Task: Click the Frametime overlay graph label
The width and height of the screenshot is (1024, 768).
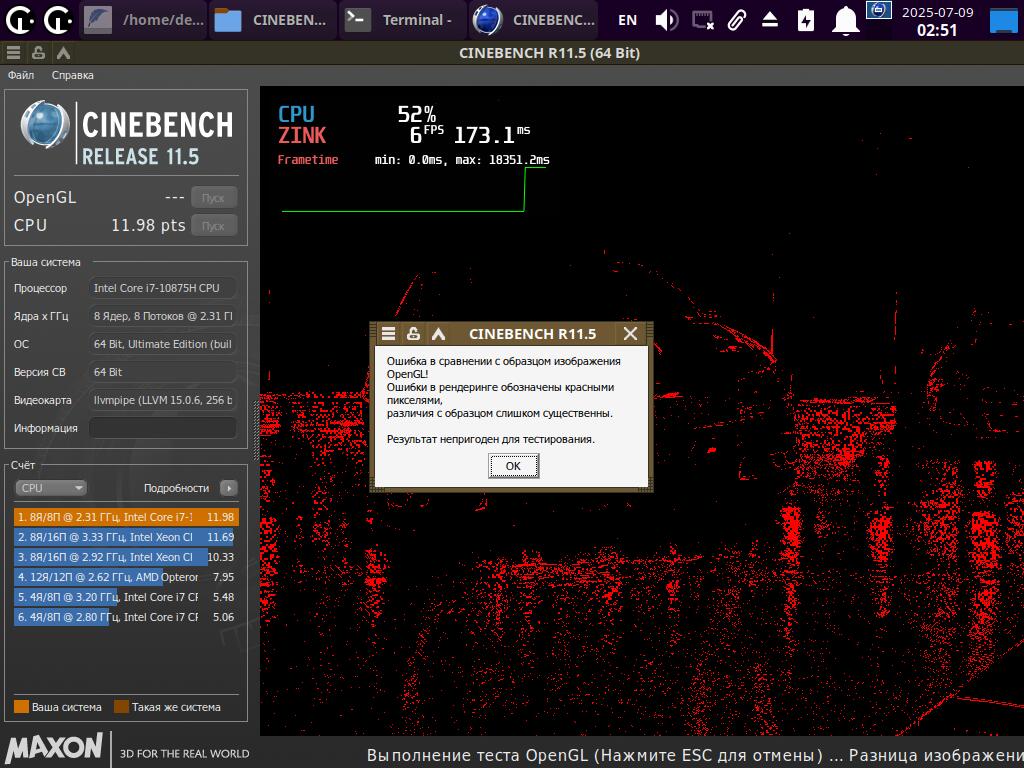Action: coord(308,159)
